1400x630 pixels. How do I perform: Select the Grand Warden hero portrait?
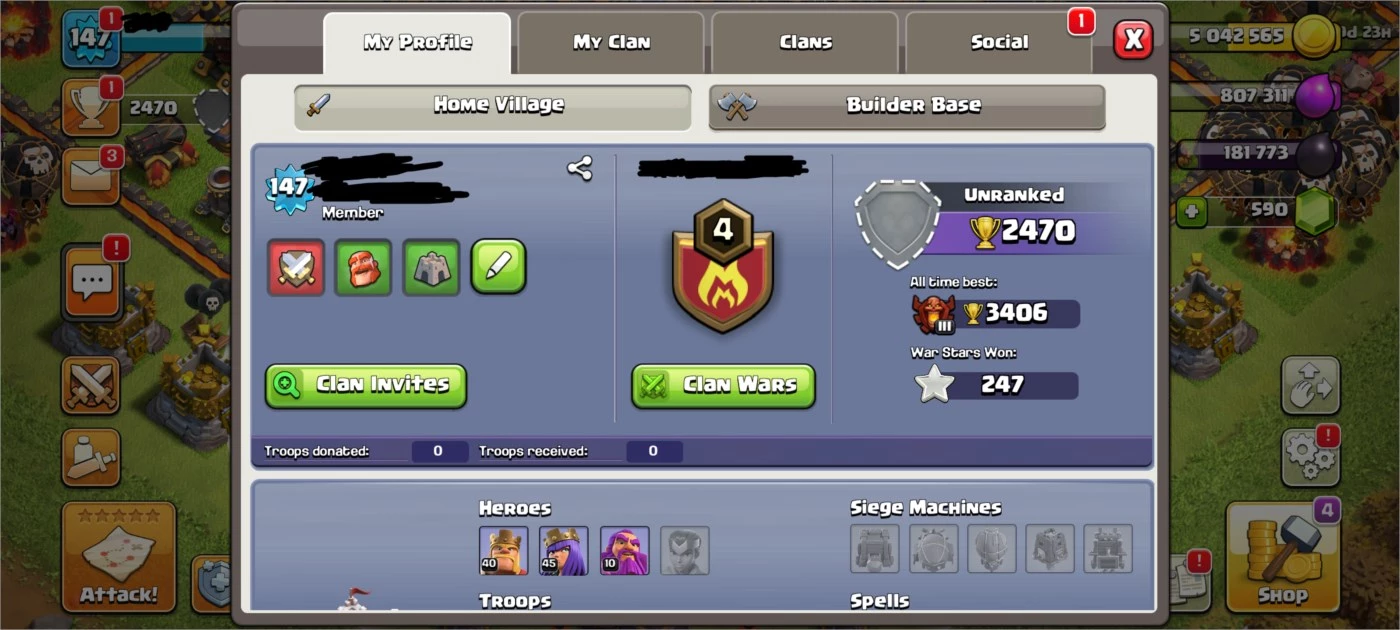[x=624, y=551]
